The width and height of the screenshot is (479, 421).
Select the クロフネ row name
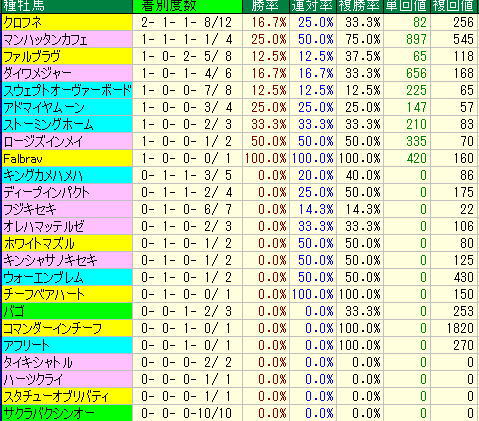pos(23,22)
